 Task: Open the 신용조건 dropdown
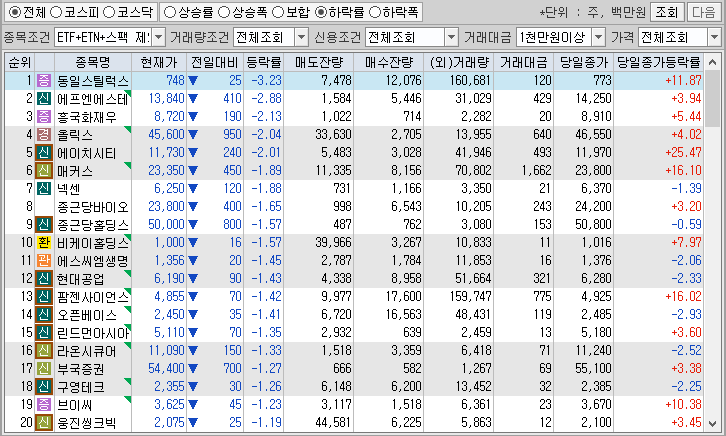pos(451,37)
